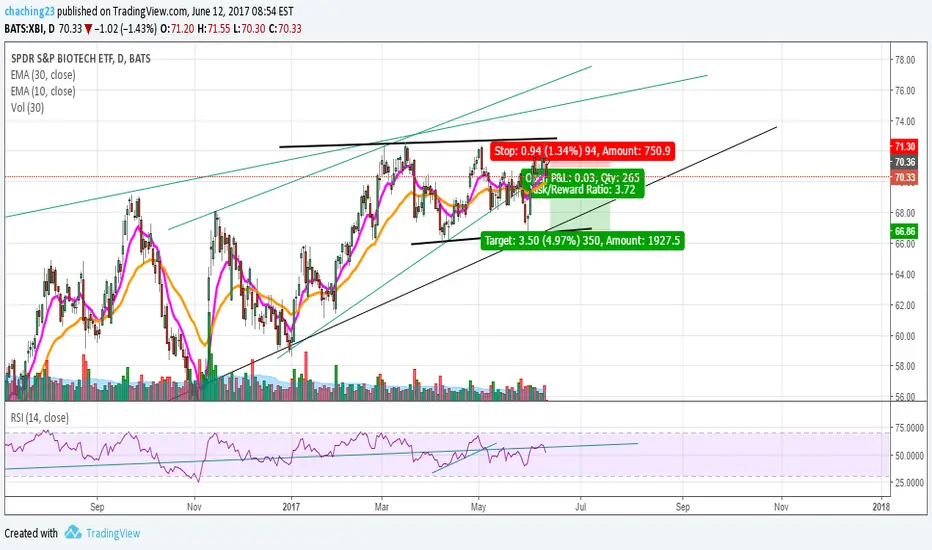Click the Mar time axis label
932x550 pixels.
pyautogui.click(x=382, y=507)
